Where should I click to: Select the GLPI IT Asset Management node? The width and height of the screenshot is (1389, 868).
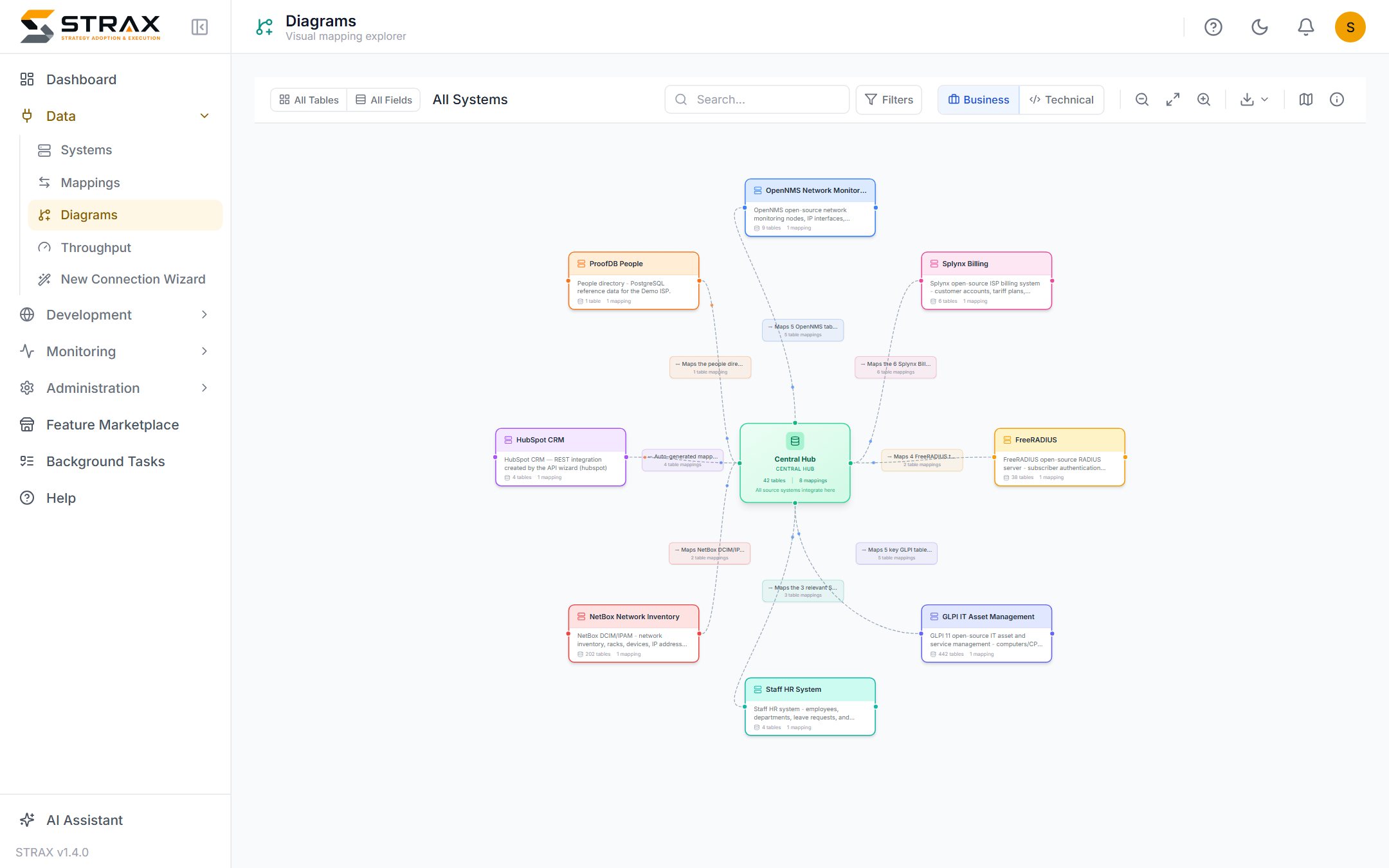click(x=986, y=633)
